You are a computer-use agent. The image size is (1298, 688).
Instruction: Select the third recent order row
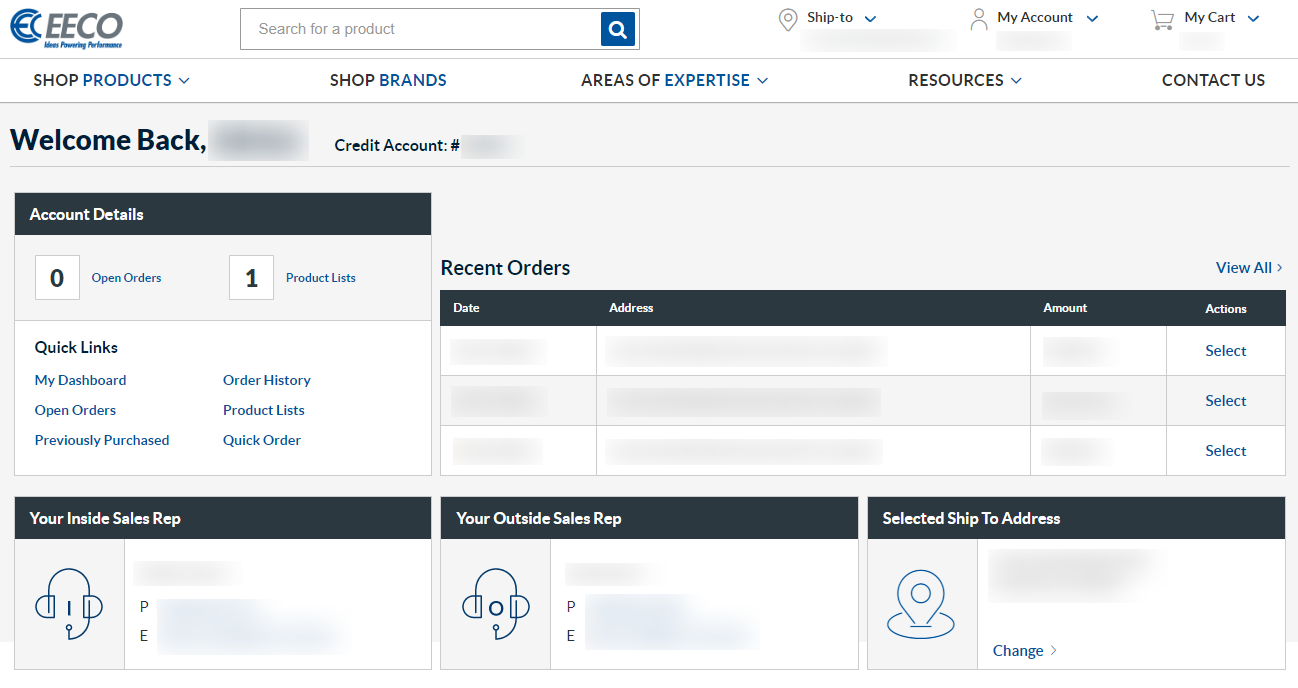click(x=1226, y=451)
